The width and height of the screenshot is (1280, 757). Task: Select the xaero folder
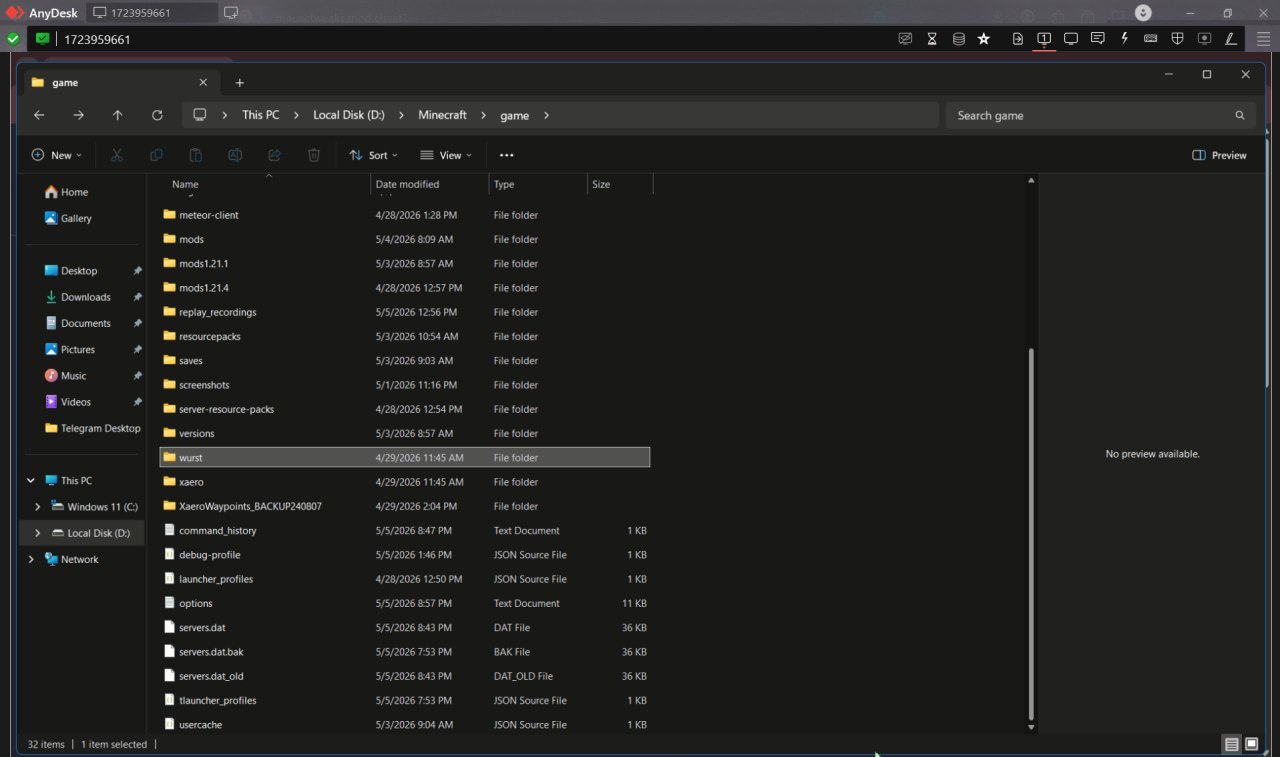[405, 482]
